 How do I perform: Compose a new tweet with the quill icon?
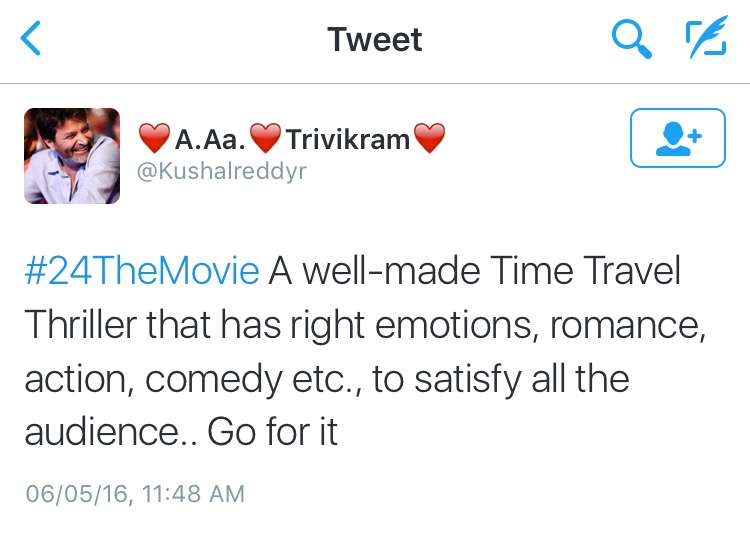point(706,40)
